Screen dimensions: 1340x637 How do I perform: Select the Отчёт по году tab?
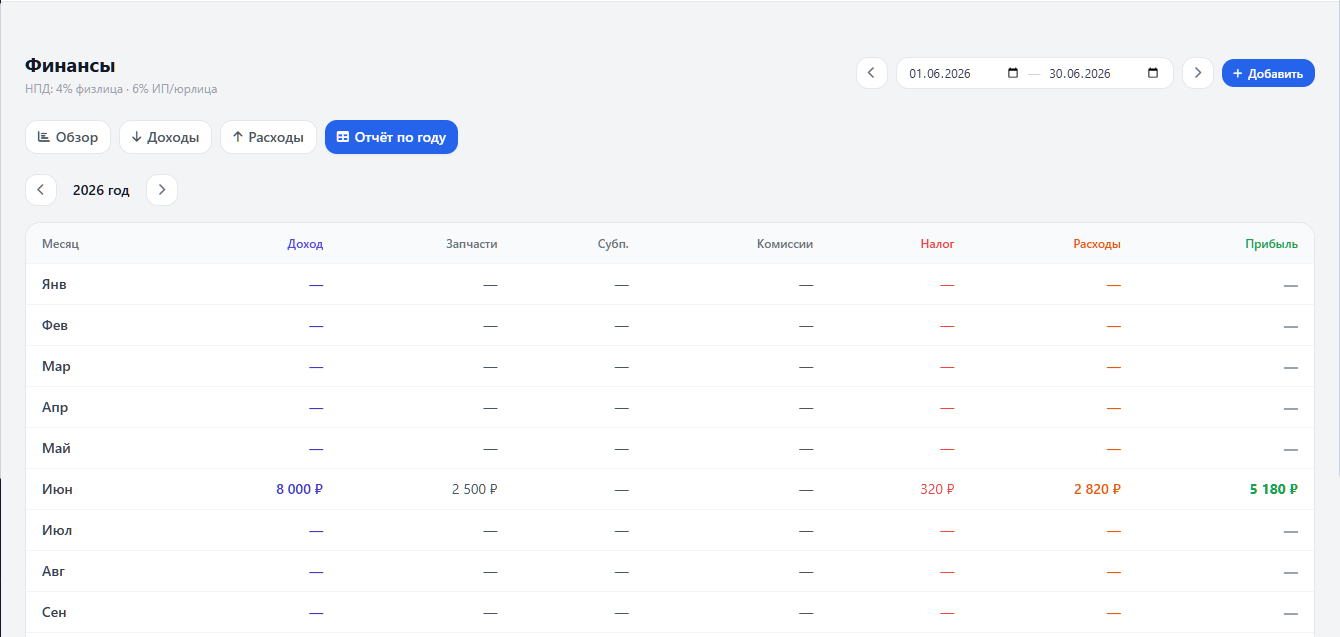[x=391, y=137]
